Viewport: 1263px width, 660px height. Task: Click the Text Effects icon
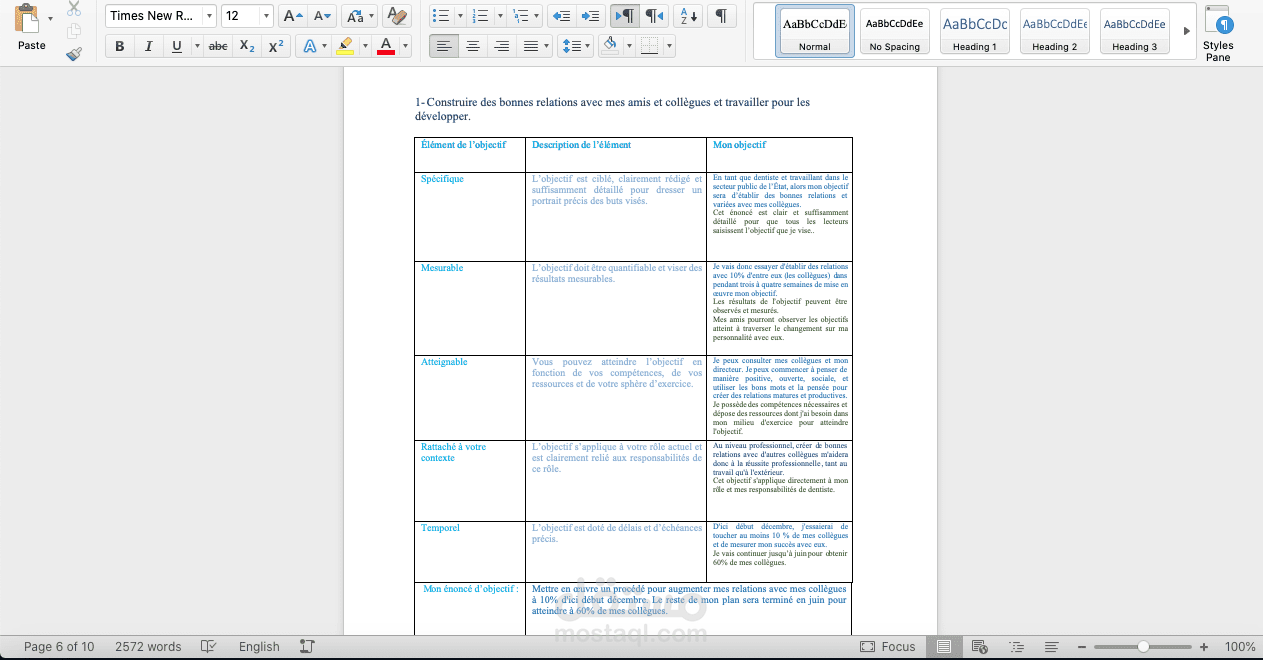click(x=311, y=46)
